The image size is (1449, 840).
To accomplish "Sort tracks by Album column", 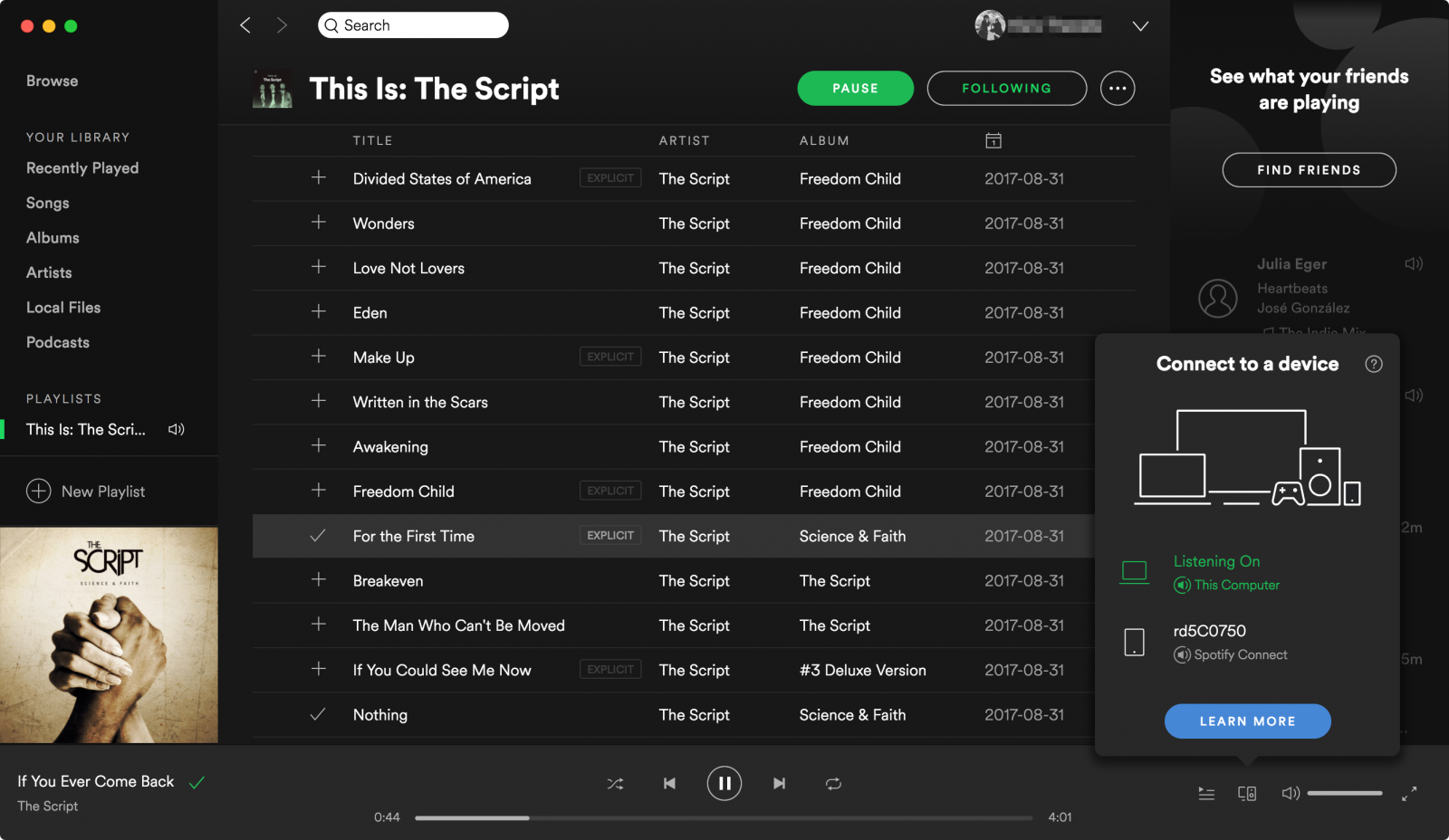I will pyautogui.click(x=824, y=140).
